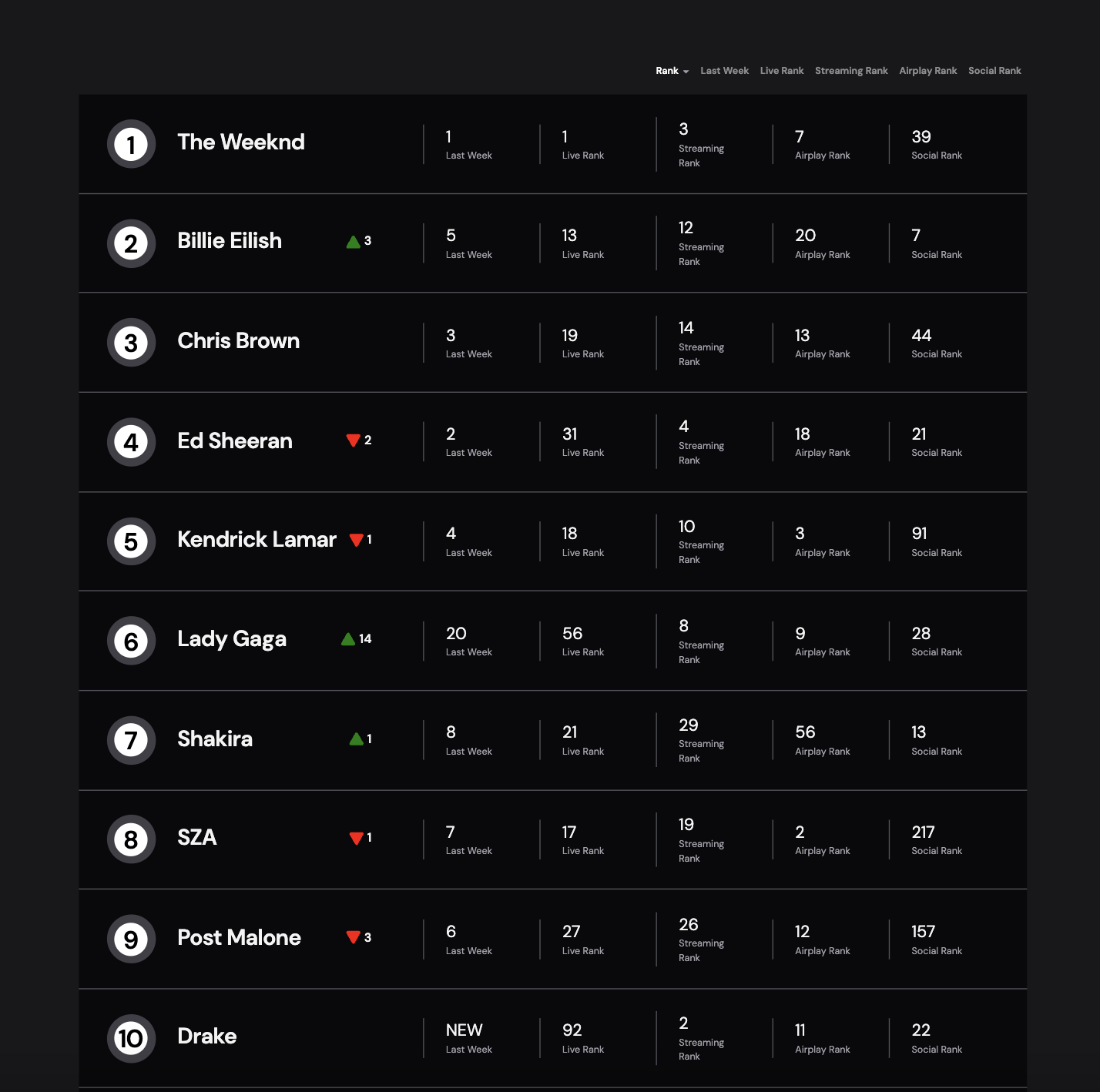
Task: Sort by Social Rank header
Action: point(994,71)
